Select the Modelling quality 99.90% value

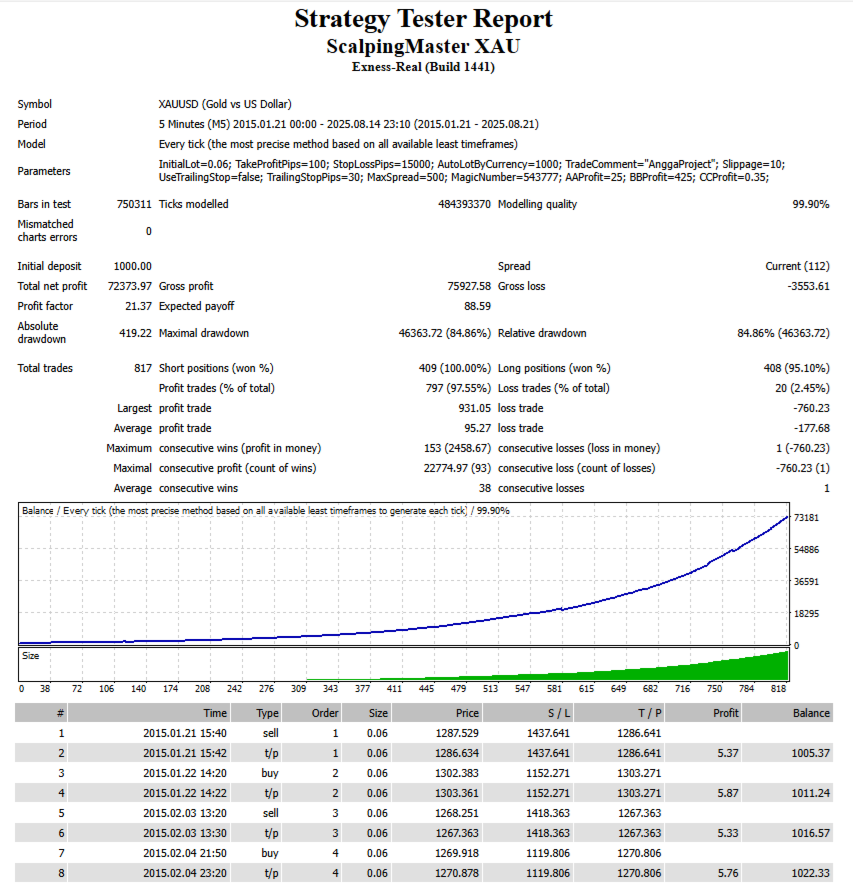811,204
